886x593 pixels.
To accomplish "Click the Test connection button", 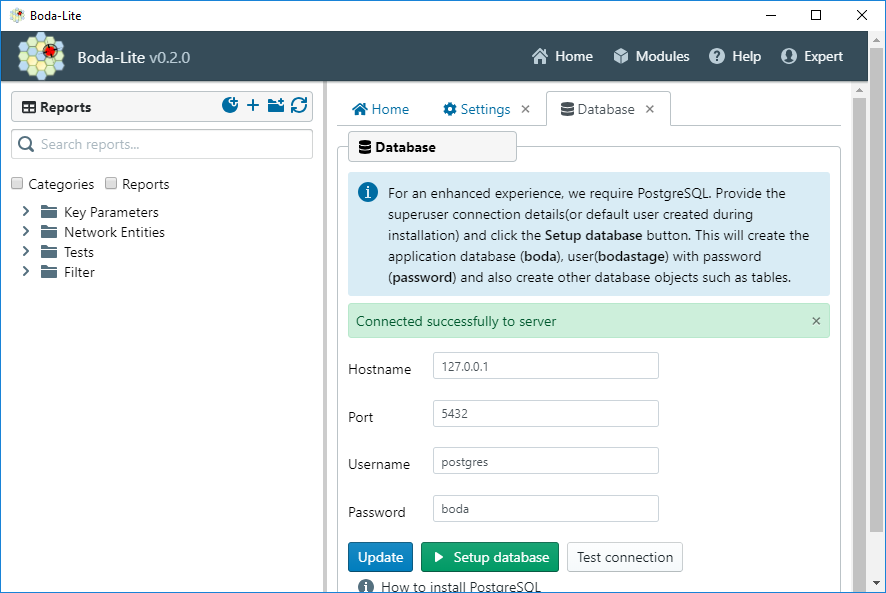I will 625,557.
